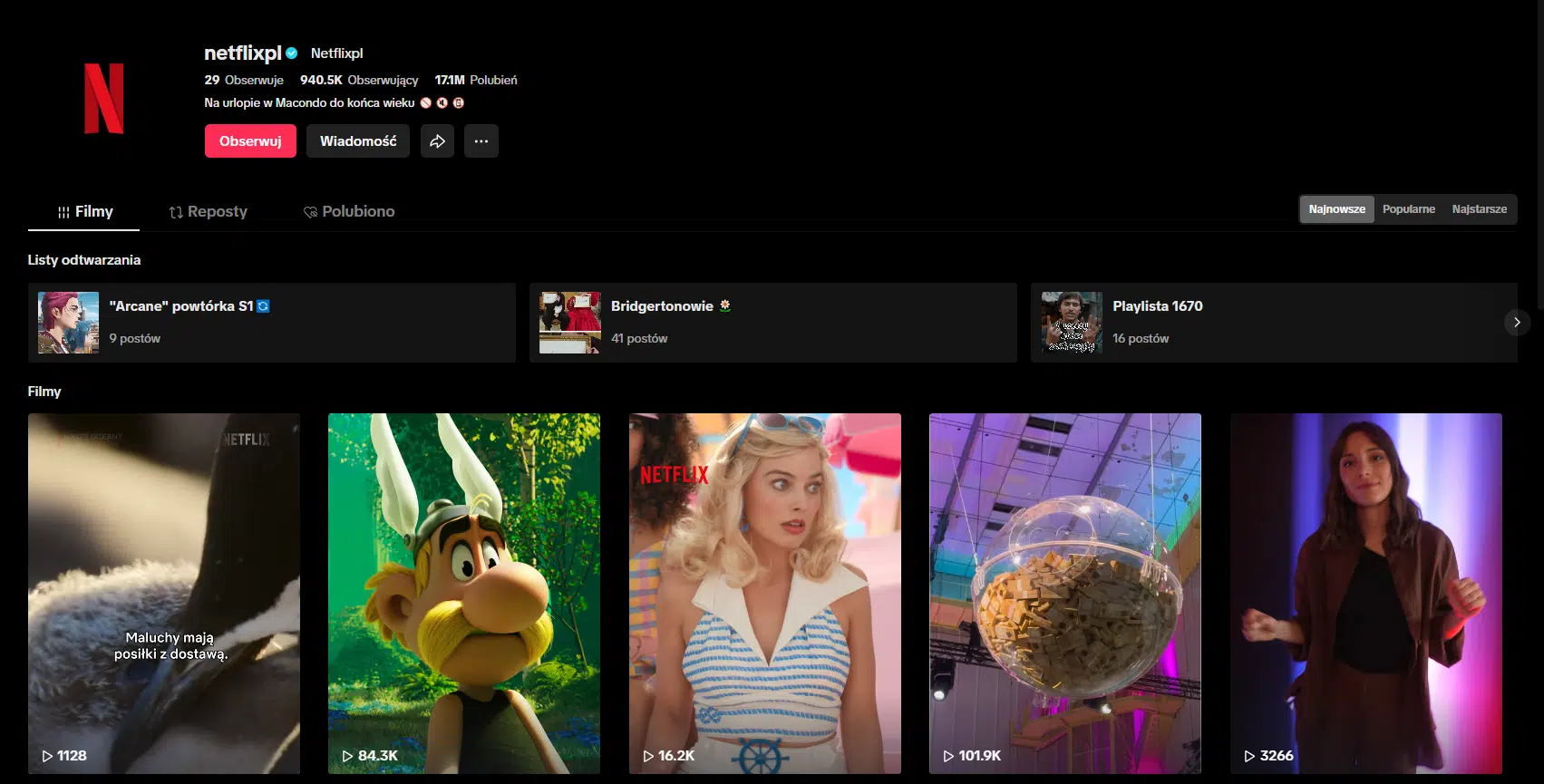This screenshot has width=1544, height=784.
Task: Click the Netflixpl display name text
Action: point(337,53)
